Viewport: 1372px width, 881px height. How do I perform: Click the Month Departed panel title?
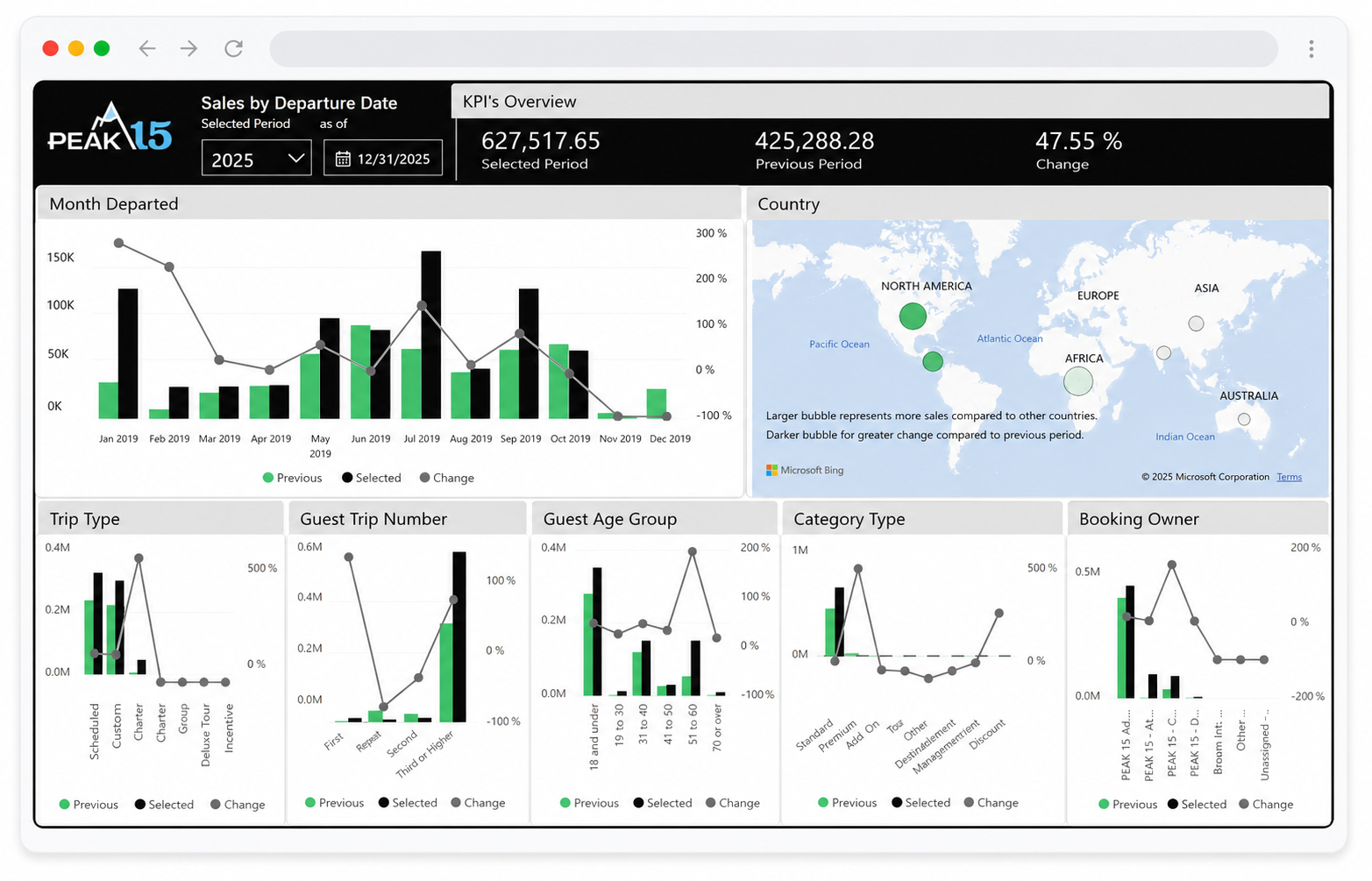click(x=114, y=204)
